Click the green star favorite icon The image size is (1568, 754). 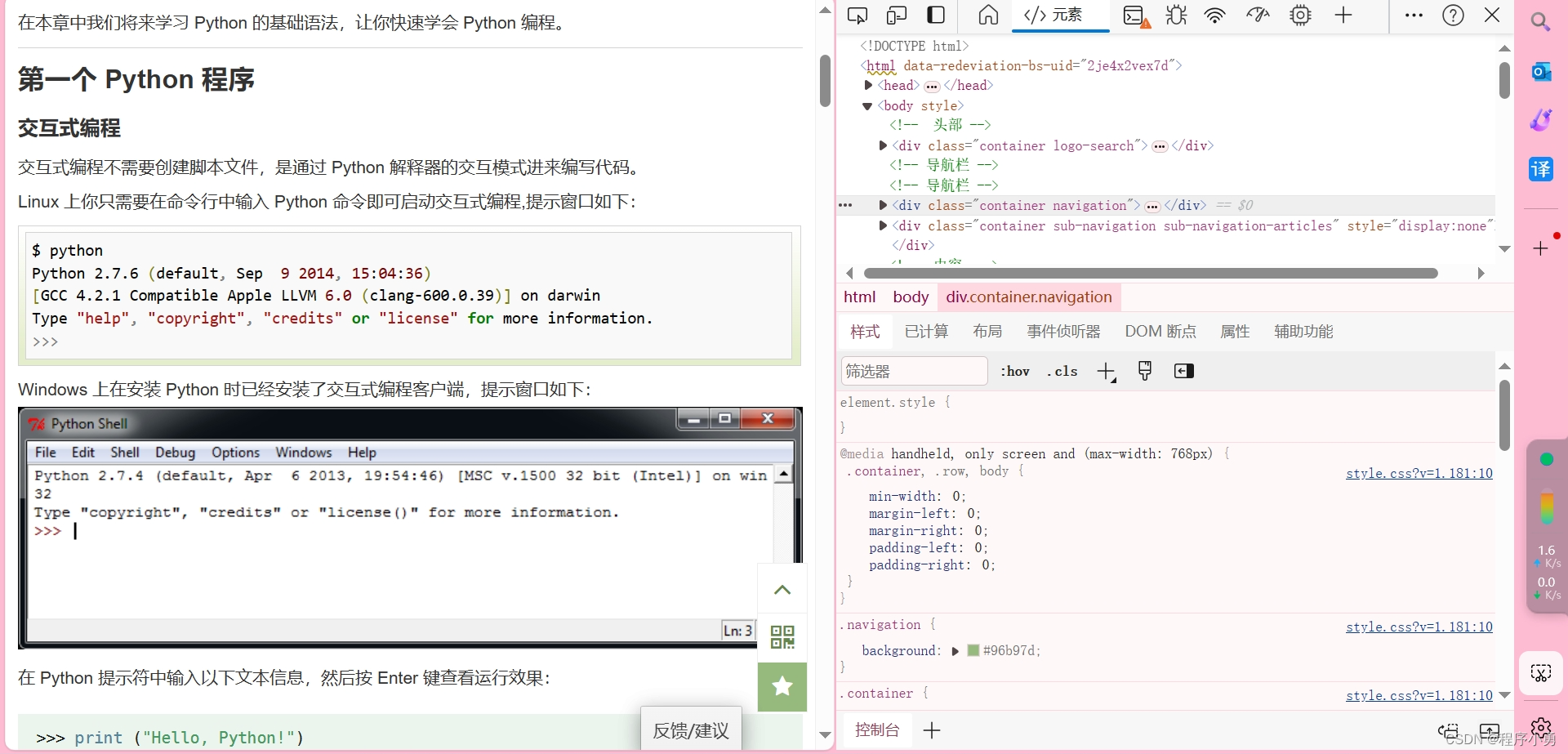click(782, 686)
